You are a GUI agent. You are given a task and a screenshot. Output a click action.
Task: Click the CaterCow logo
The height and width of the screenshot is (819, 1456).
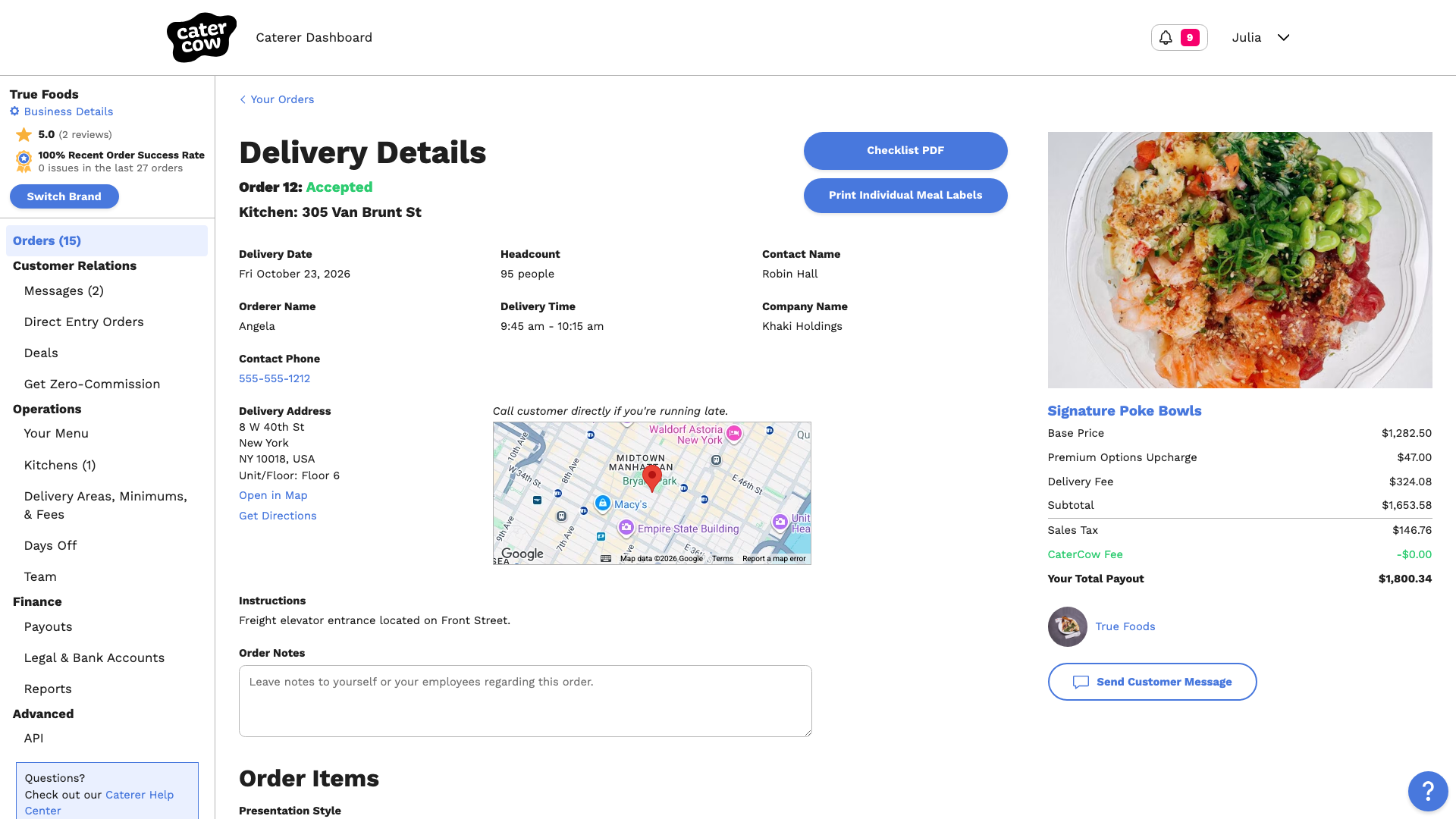point(201,37)
